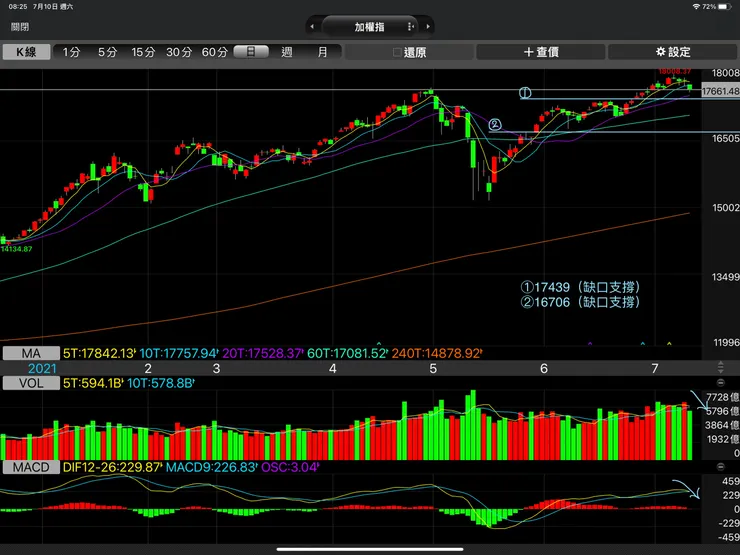Click the MA value 240T:14878.92
The width and height of the screenshot is (740, 555).
coord(437,353)
